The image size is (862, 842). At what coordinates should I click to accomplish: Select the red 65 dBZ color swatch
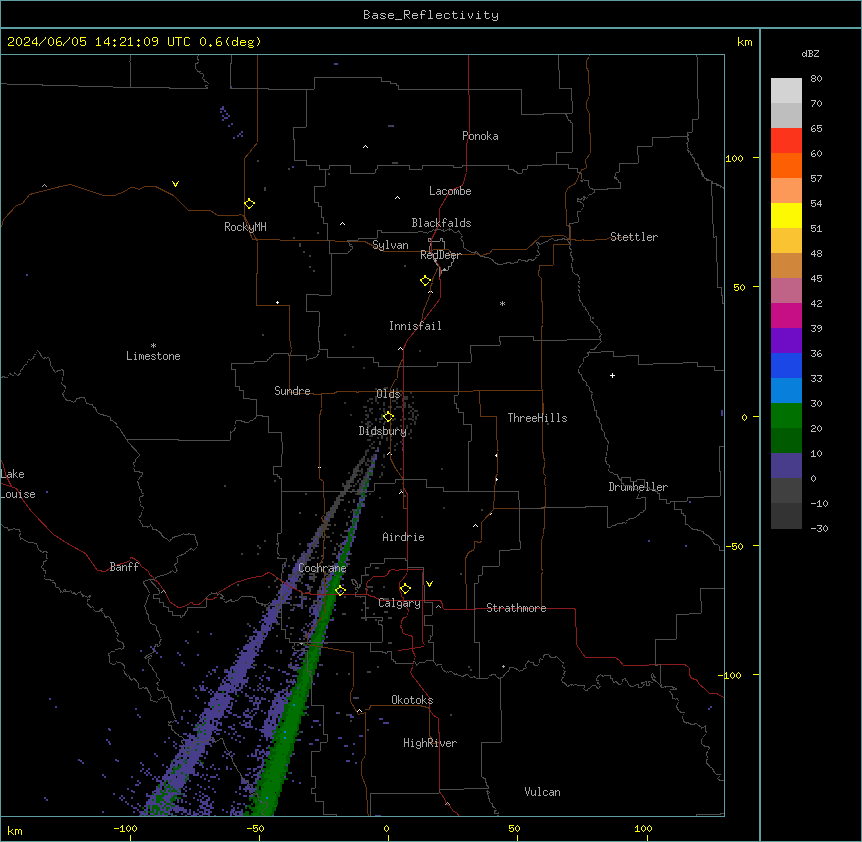click(786, 141)
